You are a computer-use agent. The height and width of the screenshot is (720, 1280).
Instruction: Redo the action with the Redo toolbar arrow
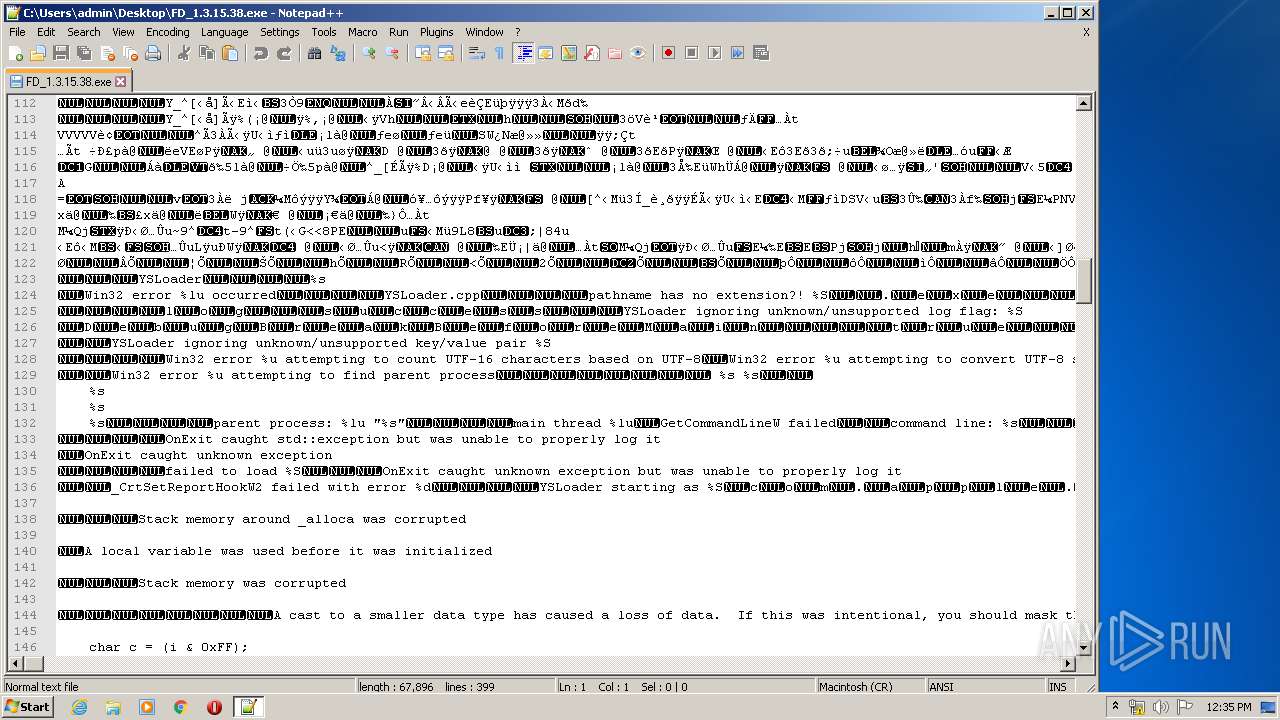coord(284,53)
